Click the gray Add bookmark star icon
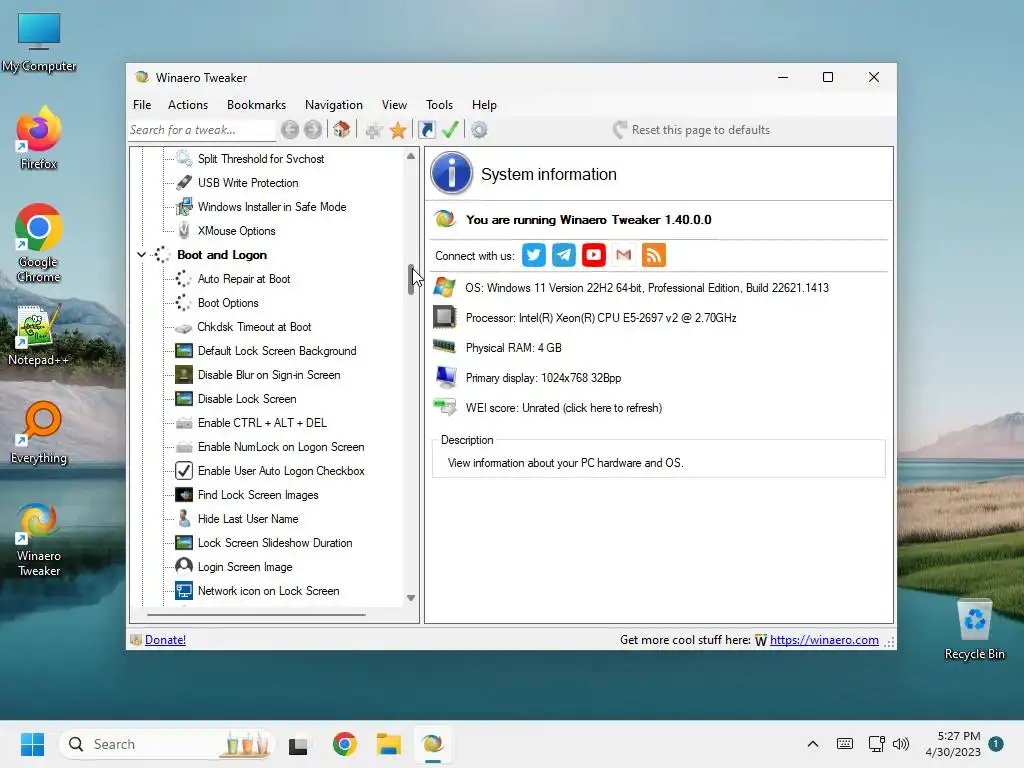The height and width of the screenshot is (768, 1024). [374, 131]
